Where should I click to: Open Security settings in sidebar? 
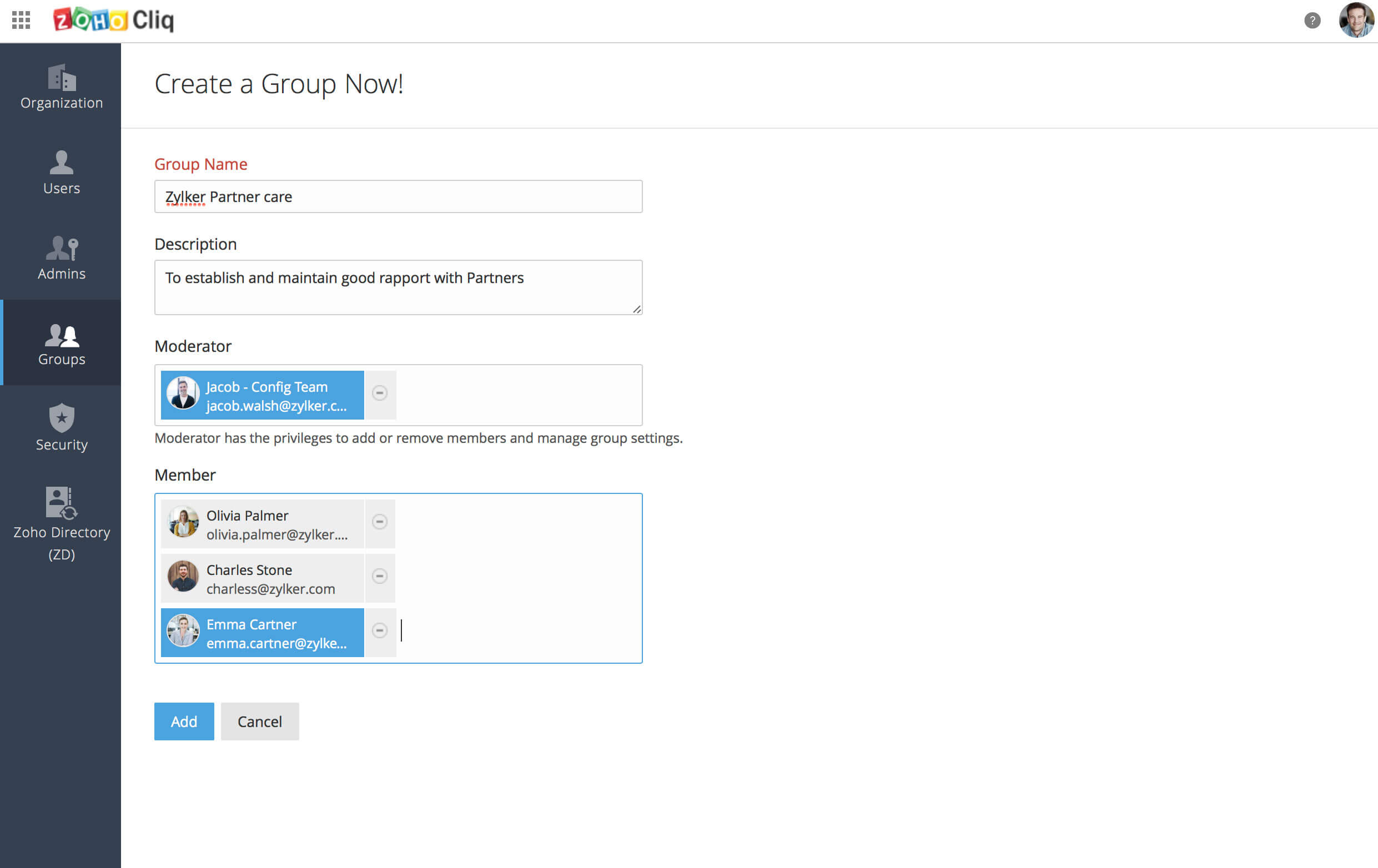click(61, 428)
